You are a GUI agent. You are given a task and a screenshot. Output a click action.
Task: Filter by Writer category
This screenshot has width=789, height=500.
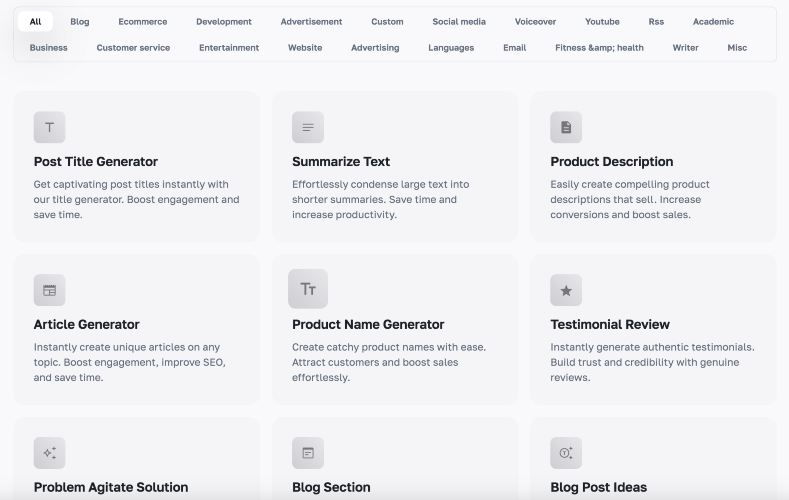[685, 48]
